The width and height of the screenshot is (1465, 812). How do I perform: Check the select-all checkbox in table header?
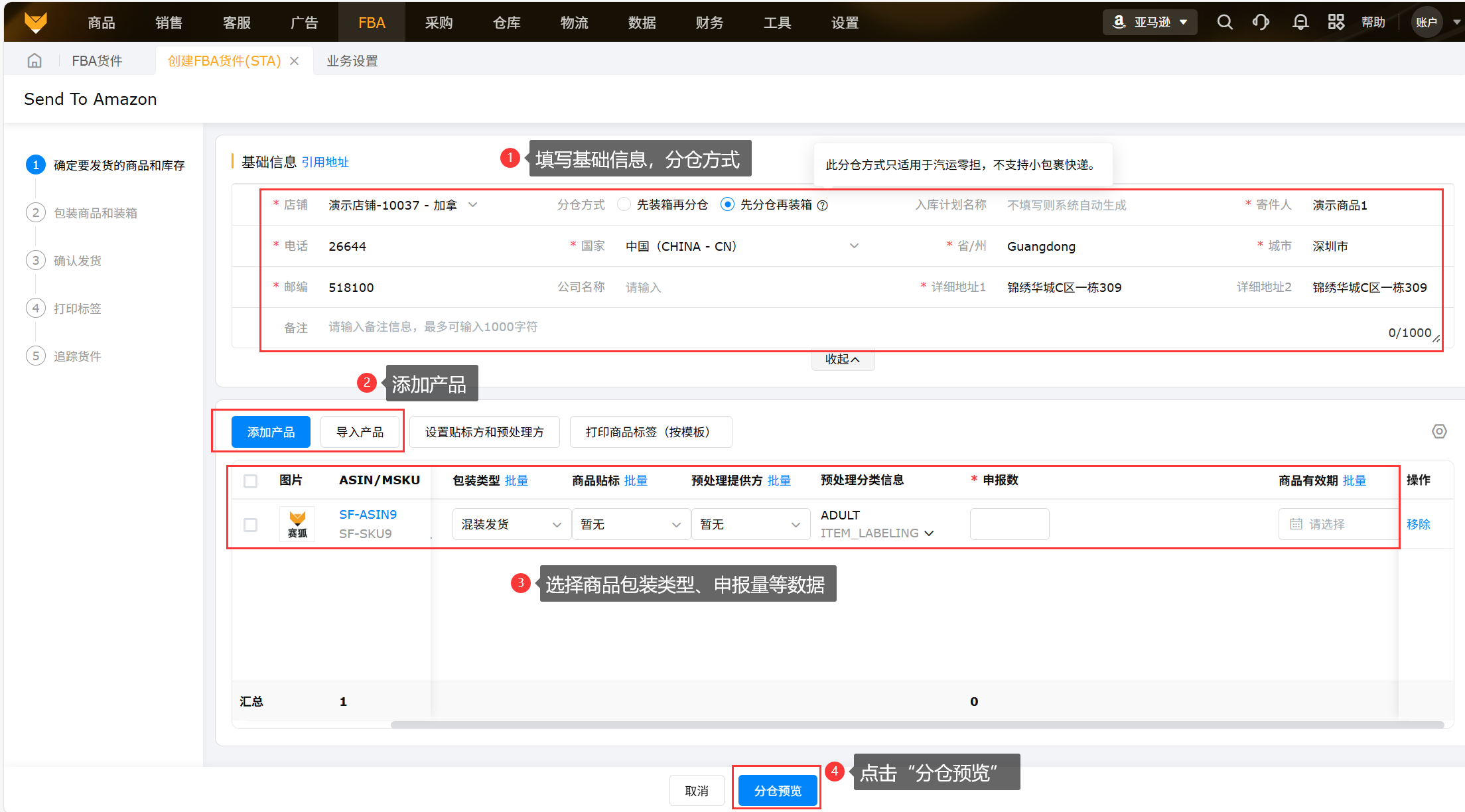(x=250, y=481)
